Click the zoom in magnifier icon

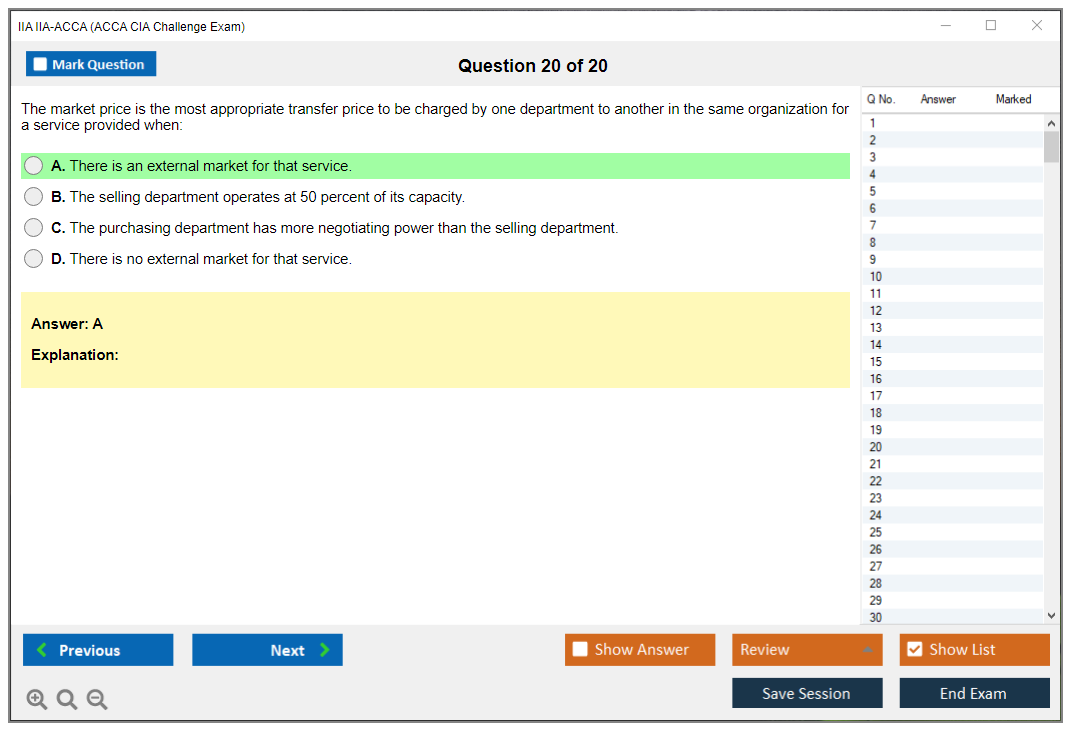[x=37, y=700]
